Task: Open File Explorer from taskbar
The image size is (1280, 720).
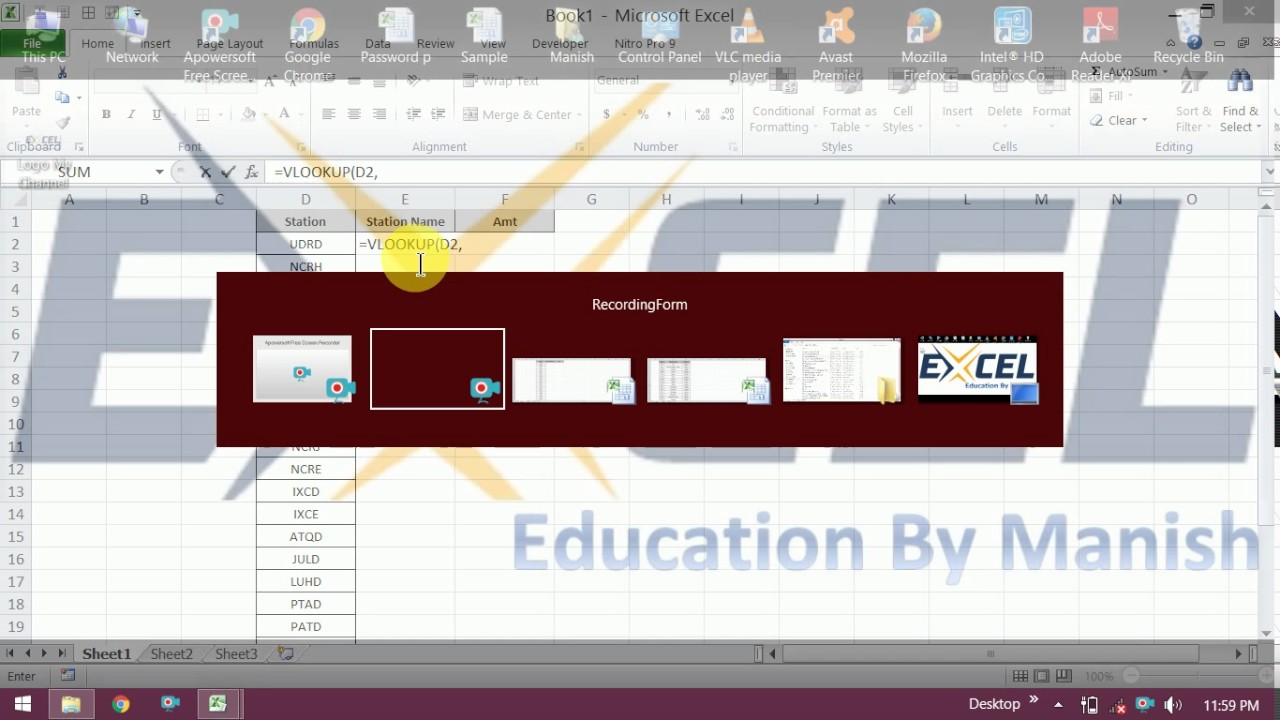Action: 70,704
